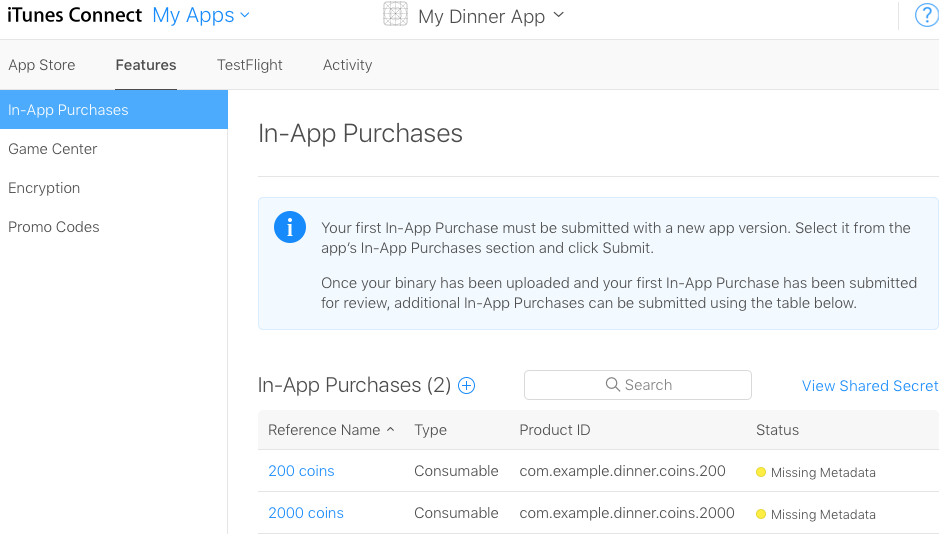Viewport: 939px width, 534px height.
Task: Click the My Dinner App grid icon
Action: click(396, 15)
